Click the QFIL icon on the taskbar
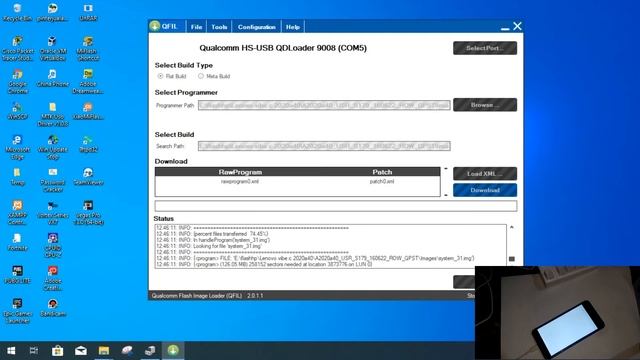Image resolution: width=640 pixels, height=360 pixels. click(173, 351)
